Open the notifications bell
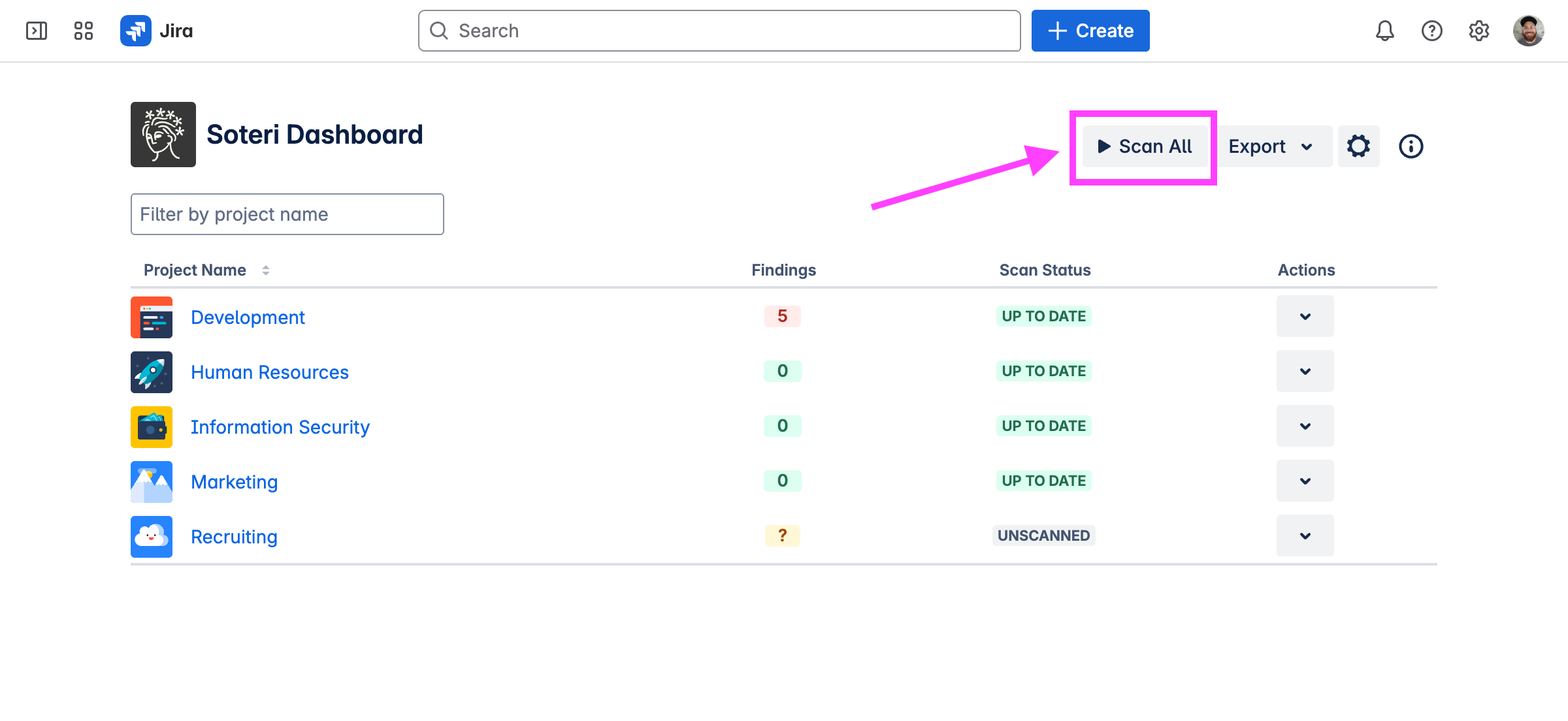The width and height of the screenshot is (1568, 721). (1384, 31)
